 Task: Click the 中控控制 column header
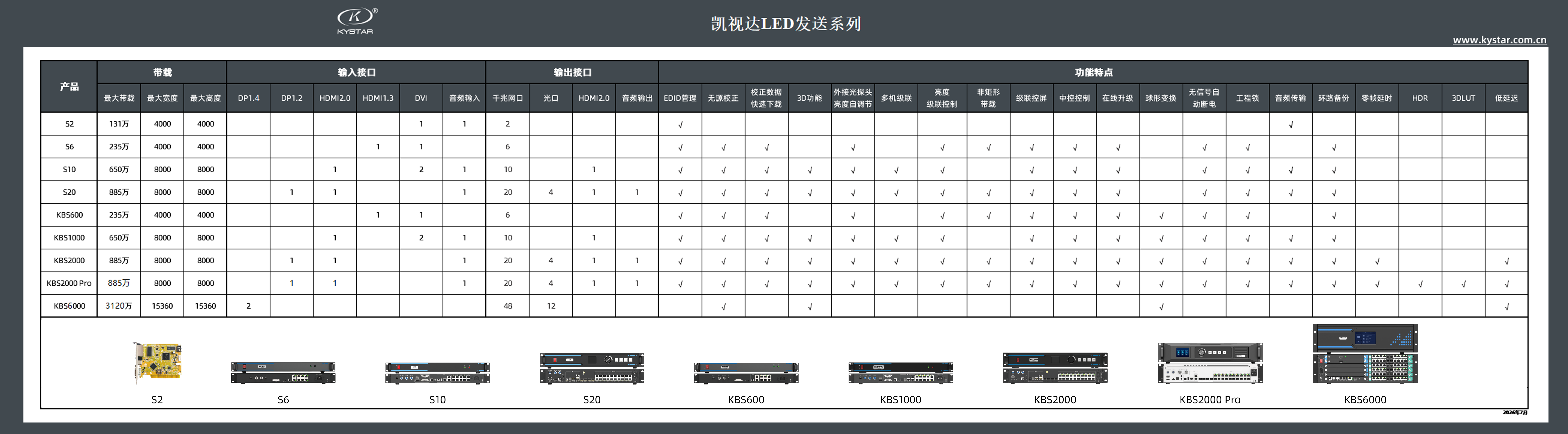click(1075, 98)
